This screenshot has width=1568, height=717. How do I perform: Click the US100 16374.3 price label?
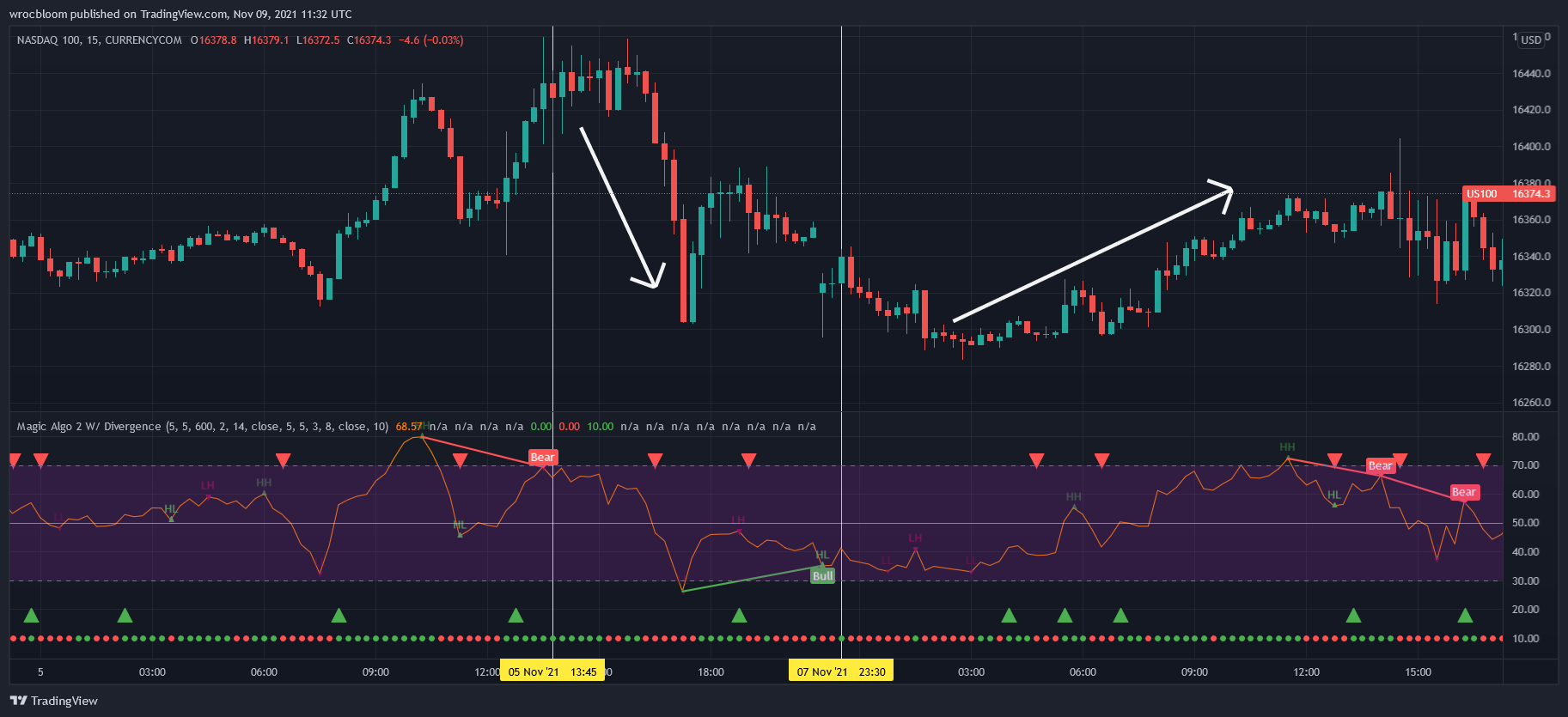tap(1508, 194)
